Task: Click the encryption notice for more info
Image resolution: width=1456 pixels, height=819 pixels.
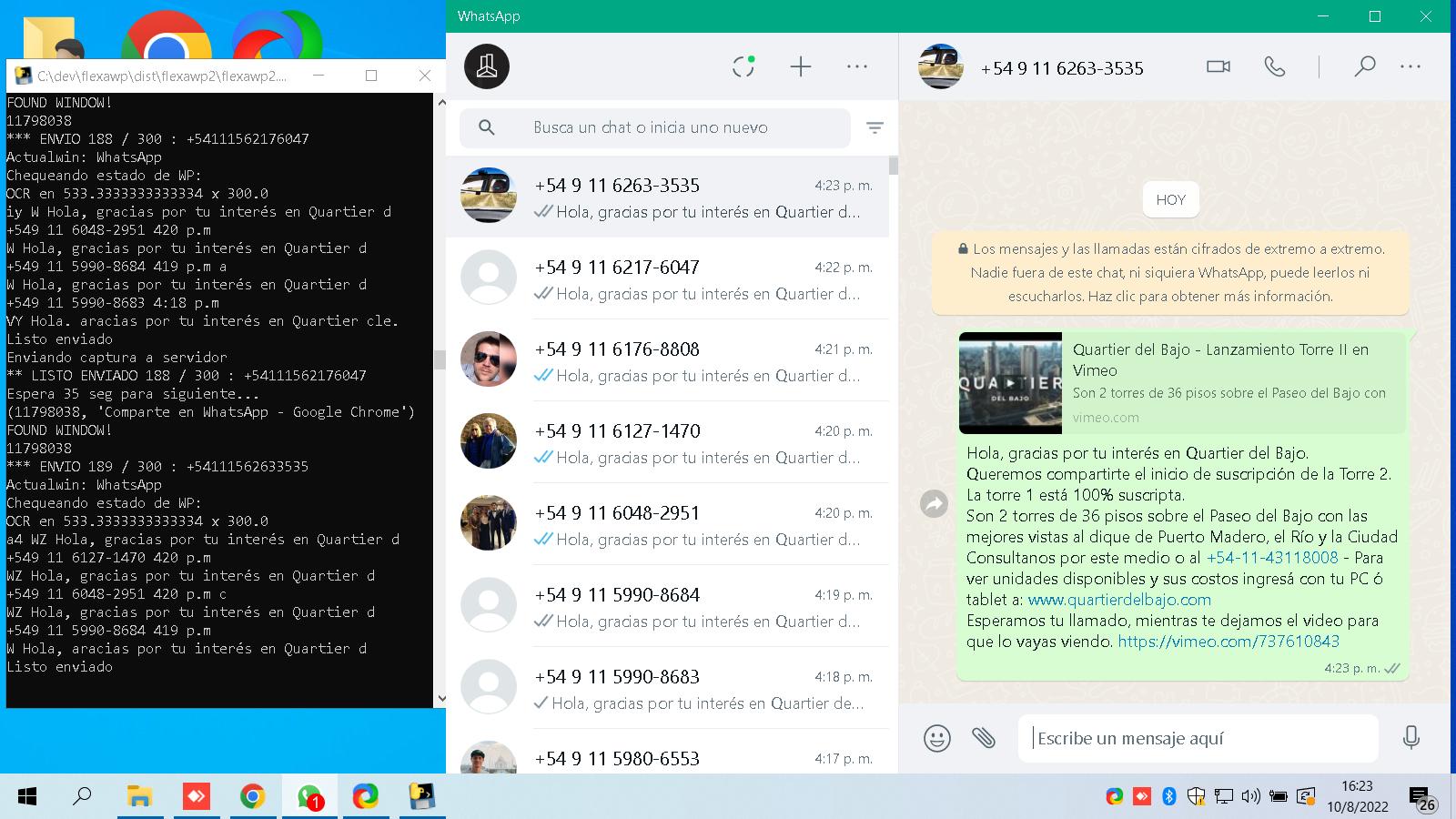Action: tap(1170, 273)
